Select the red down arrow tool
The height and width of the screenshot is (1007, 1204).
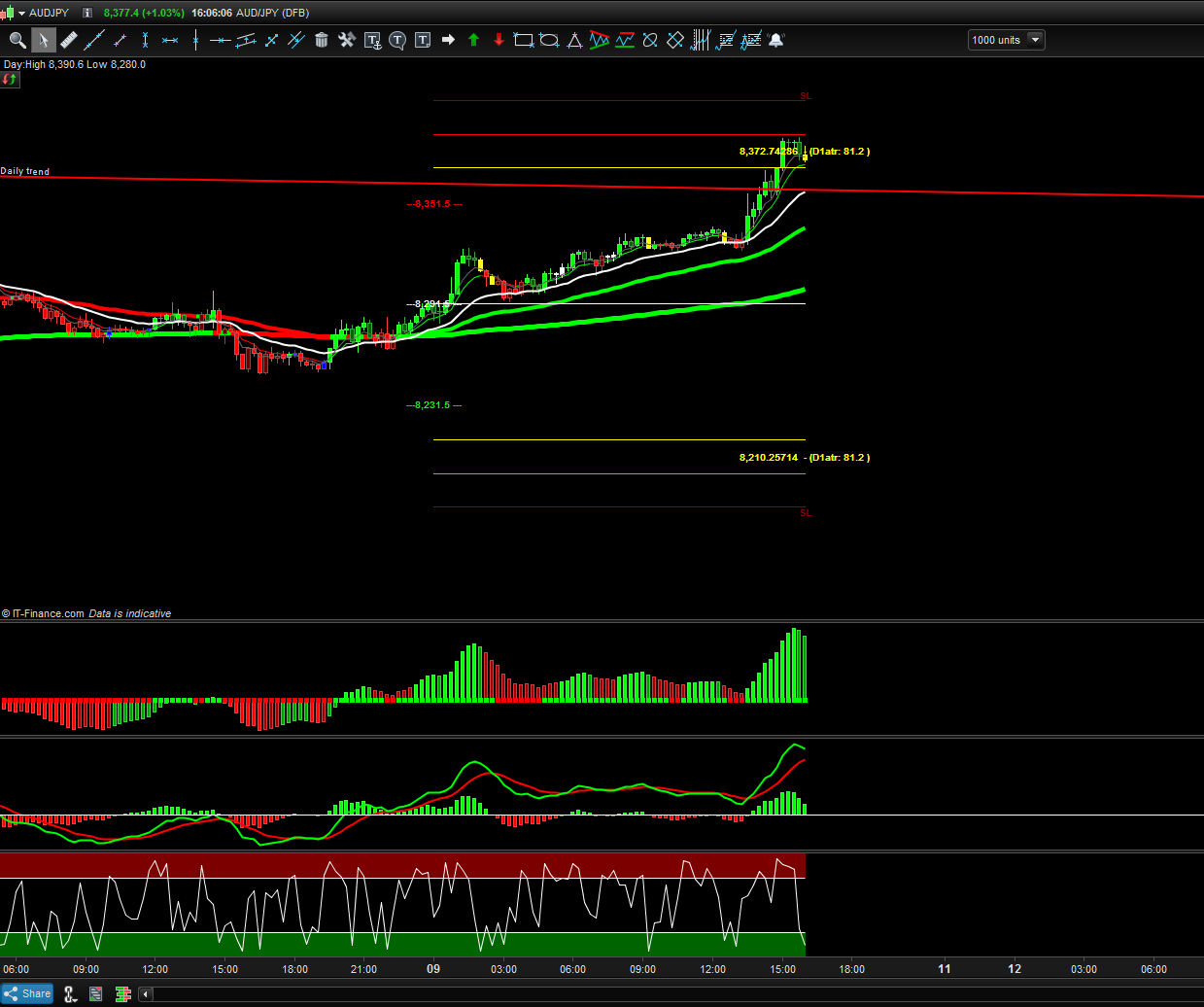(499, 40)
